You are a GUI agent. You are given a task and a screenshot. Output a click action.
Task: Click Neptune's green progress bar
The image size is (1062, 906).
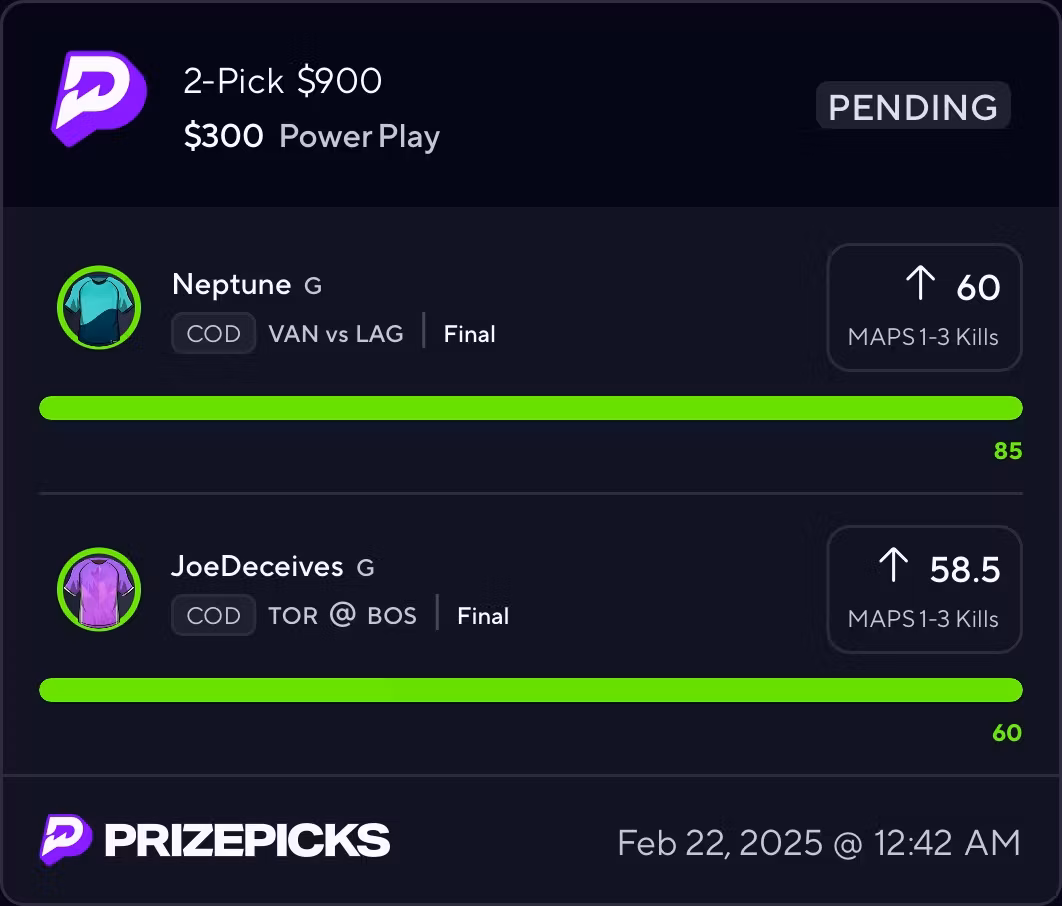(x=530, y=408)
